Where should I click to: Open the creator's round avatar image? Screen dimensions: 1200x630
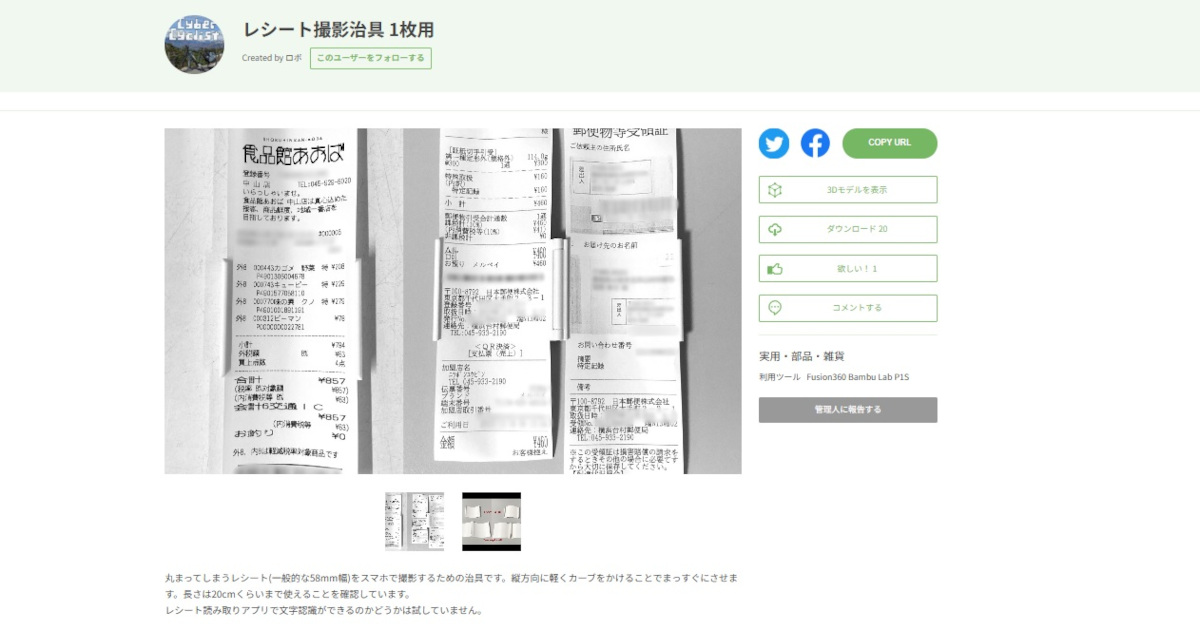pyautogui.click(x=194, y=44)
